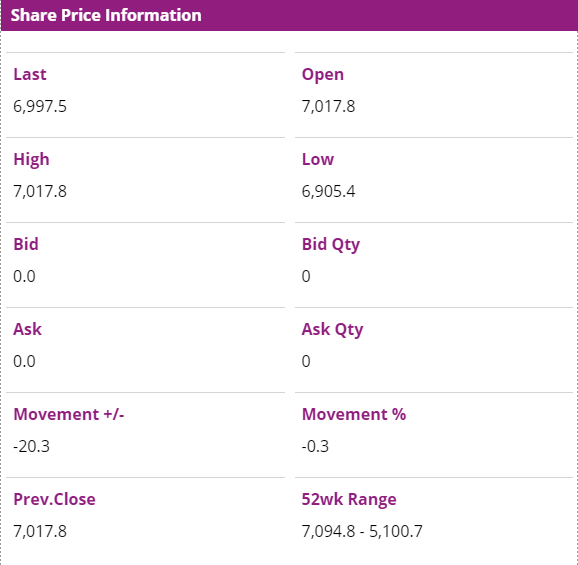The width and height of the screenshot is (578, 565).
Task: Select the Prev.Close value 7,017.8
Action: click(x=40, y=531)
